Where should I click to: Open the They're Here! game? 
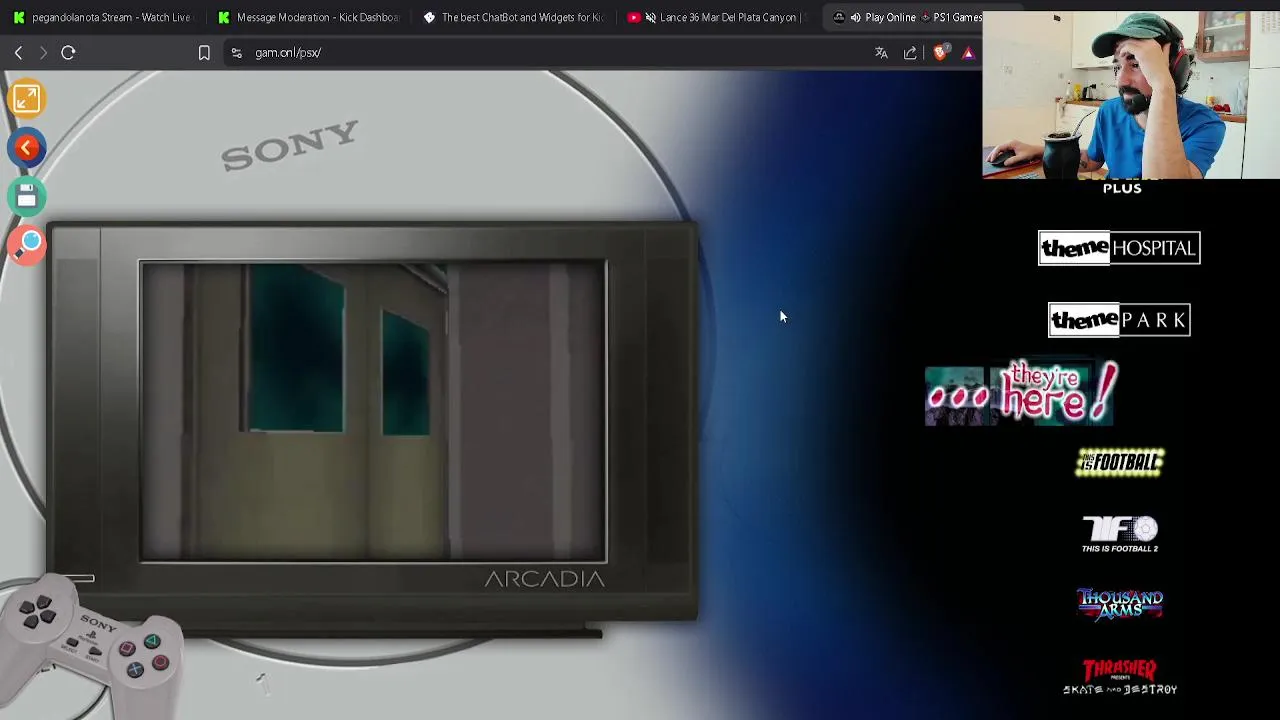tap(1020, 393)
